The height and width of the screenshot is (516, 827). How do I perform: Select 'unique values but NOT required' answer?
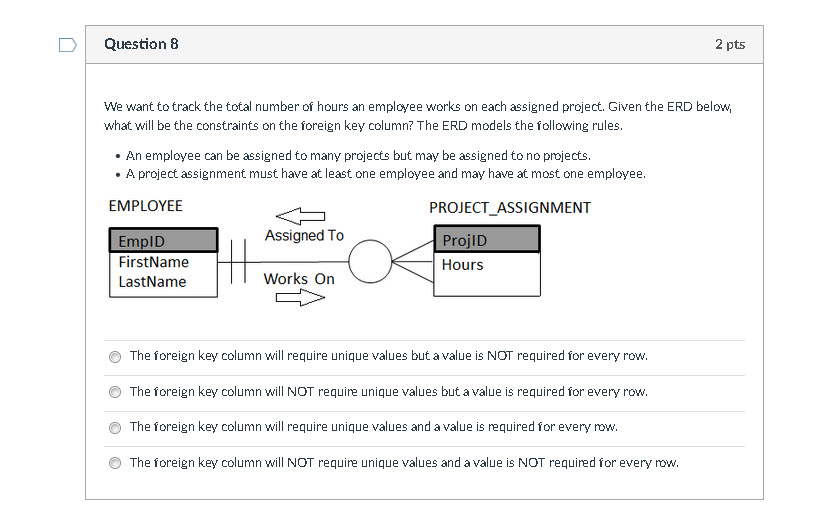(114, 357)
